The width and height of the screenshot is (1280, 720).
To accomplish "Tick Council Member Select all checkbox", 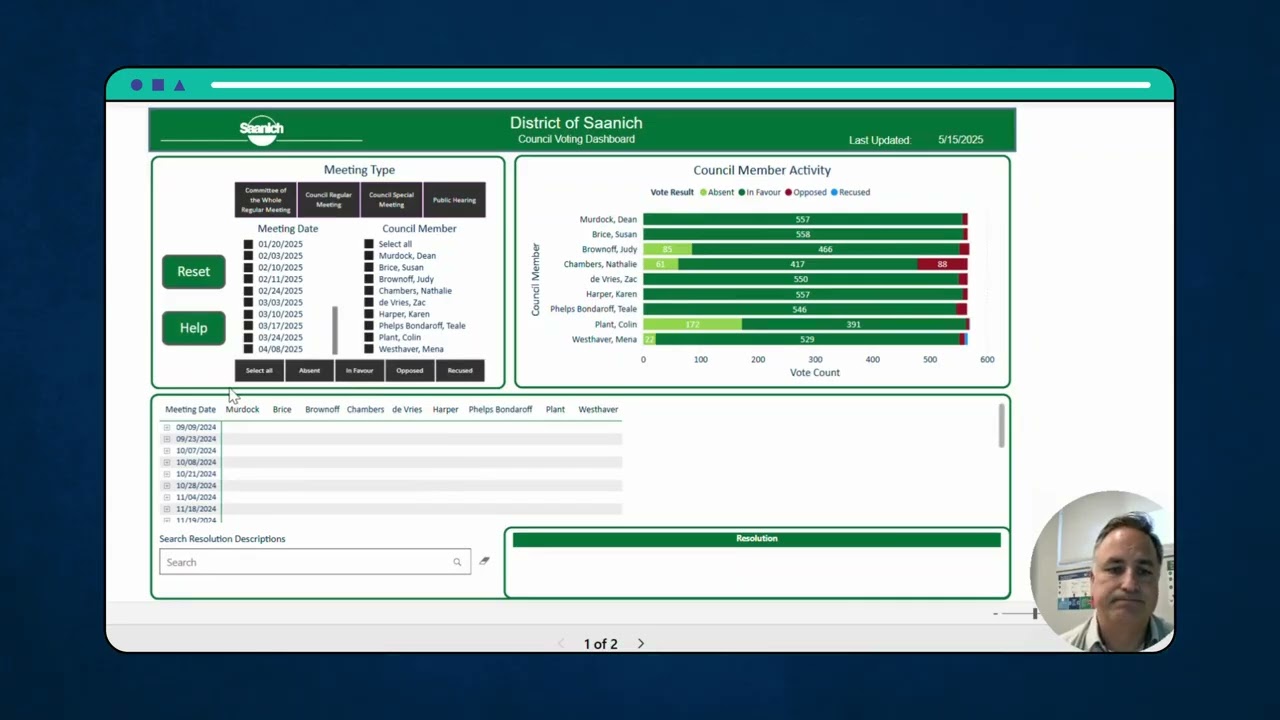I will (x=369, y=244).
